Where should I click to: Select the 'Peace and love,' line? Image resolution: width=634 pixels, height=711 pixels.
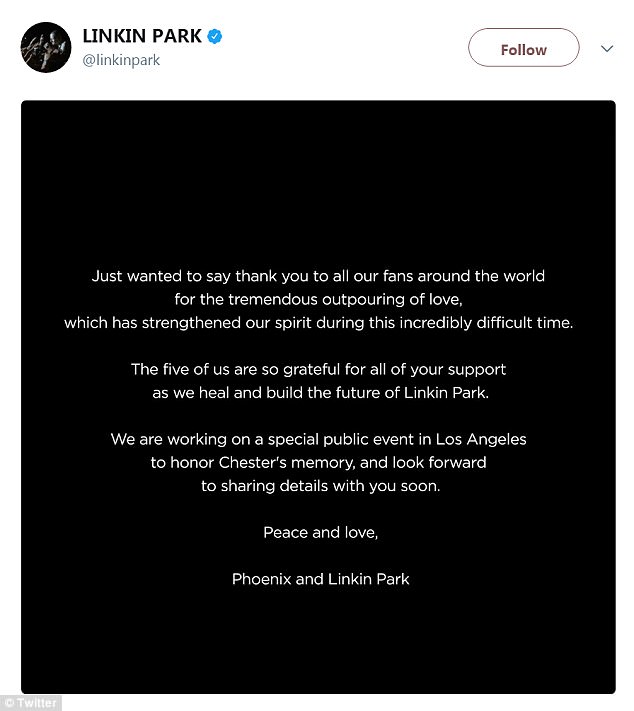click(321, 532)
